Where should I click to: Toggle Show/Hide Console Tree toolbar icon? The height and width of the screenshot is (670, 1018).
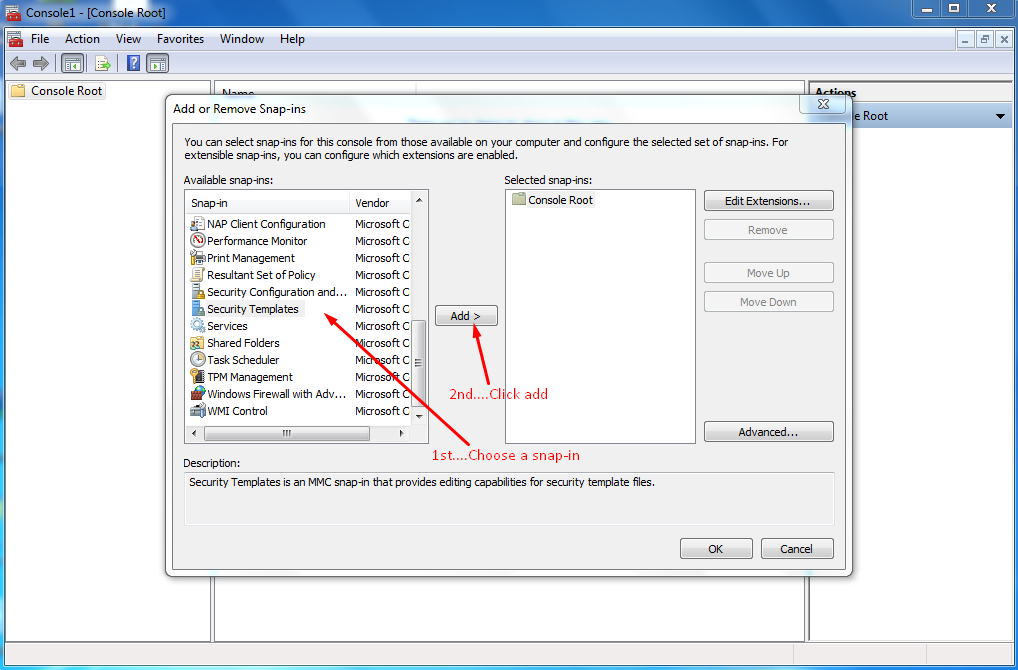[73, 63]
